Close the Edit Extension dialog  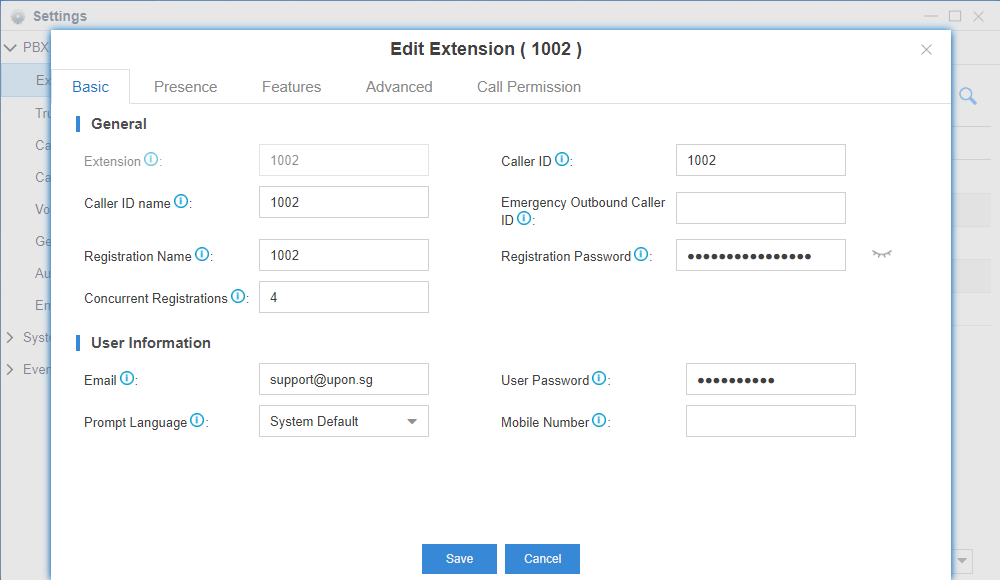tap(926, 50)
